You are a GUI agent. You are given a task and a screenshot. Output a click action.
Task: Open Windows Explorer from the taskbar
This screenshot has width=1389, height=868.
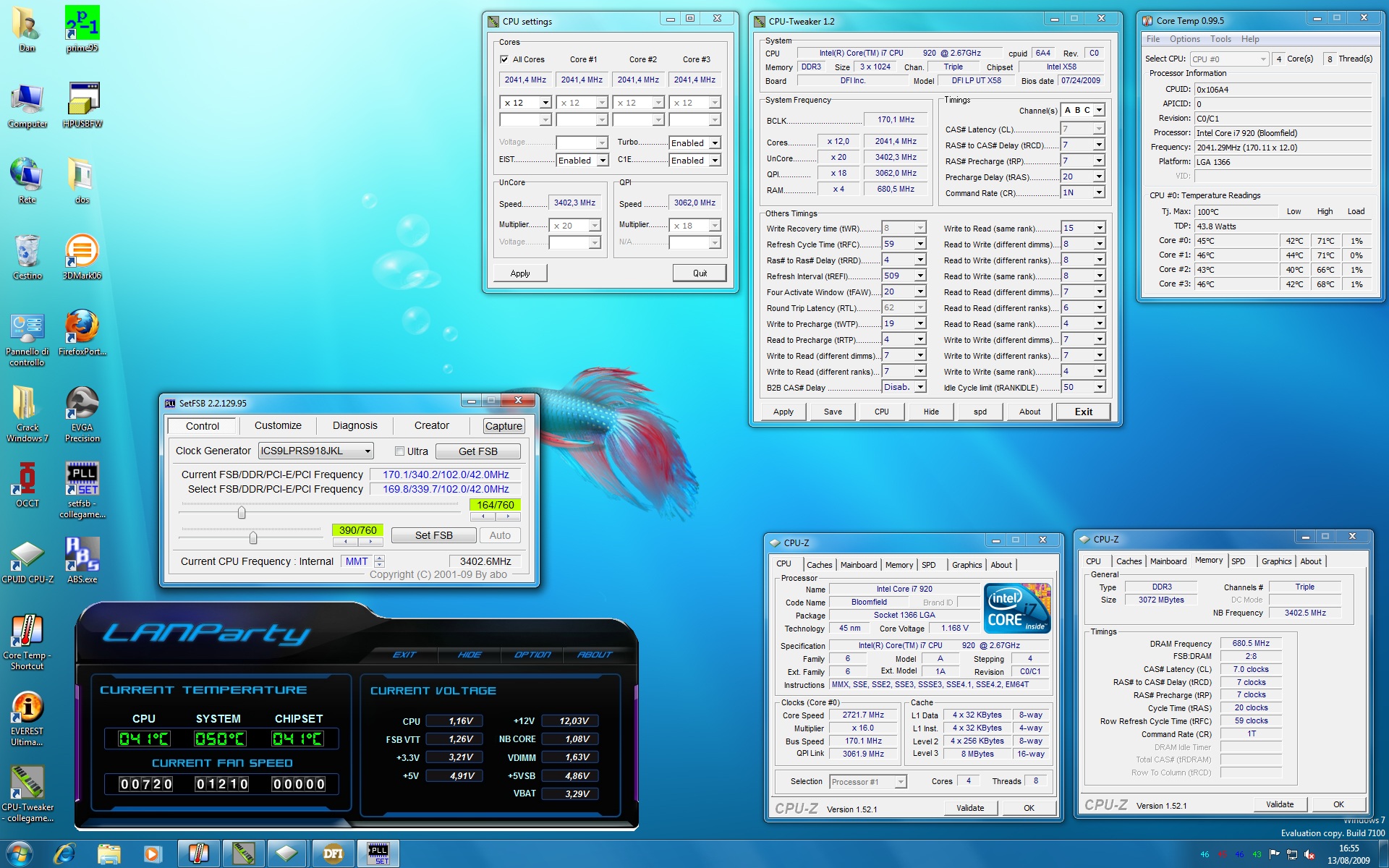(109, 854)
